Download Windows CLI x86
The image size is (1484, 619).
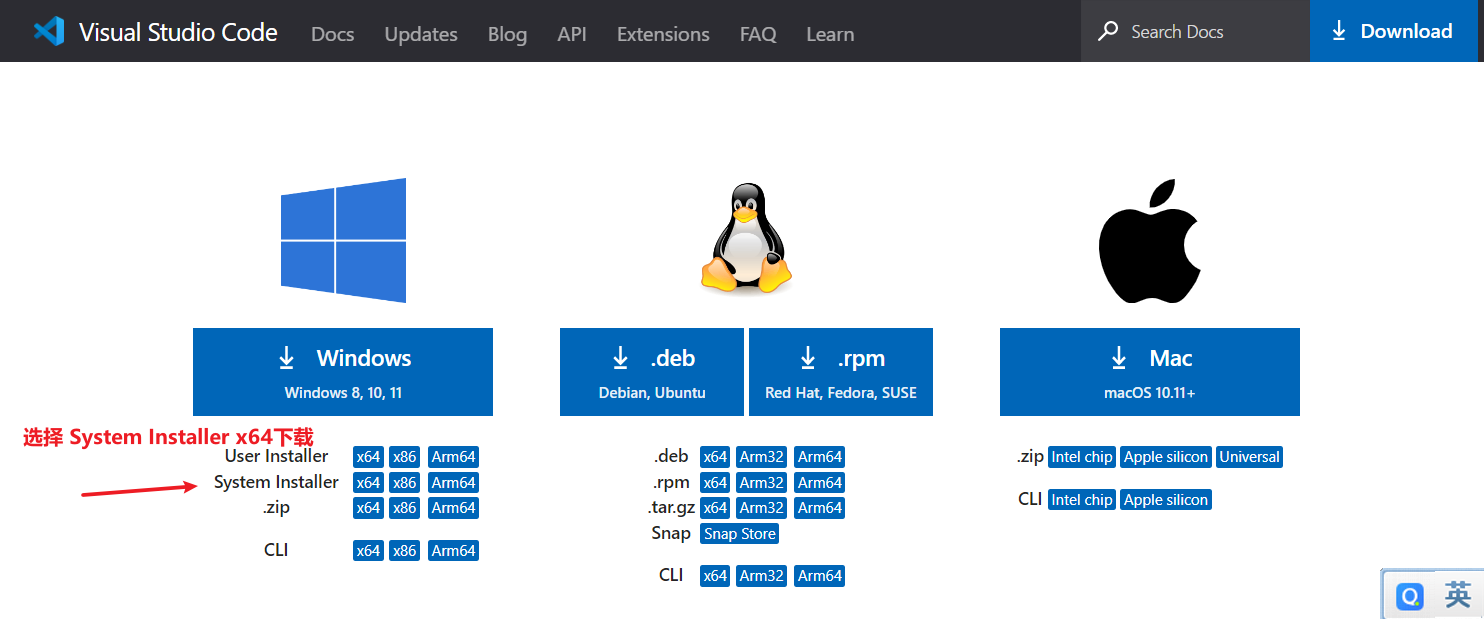(x=404, y=551)
